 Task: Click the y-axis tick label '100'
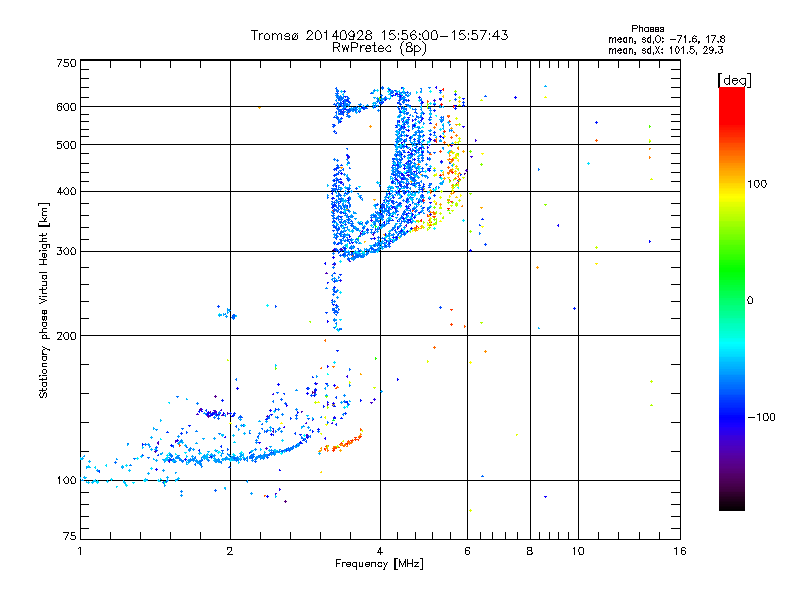coord(66,480)
